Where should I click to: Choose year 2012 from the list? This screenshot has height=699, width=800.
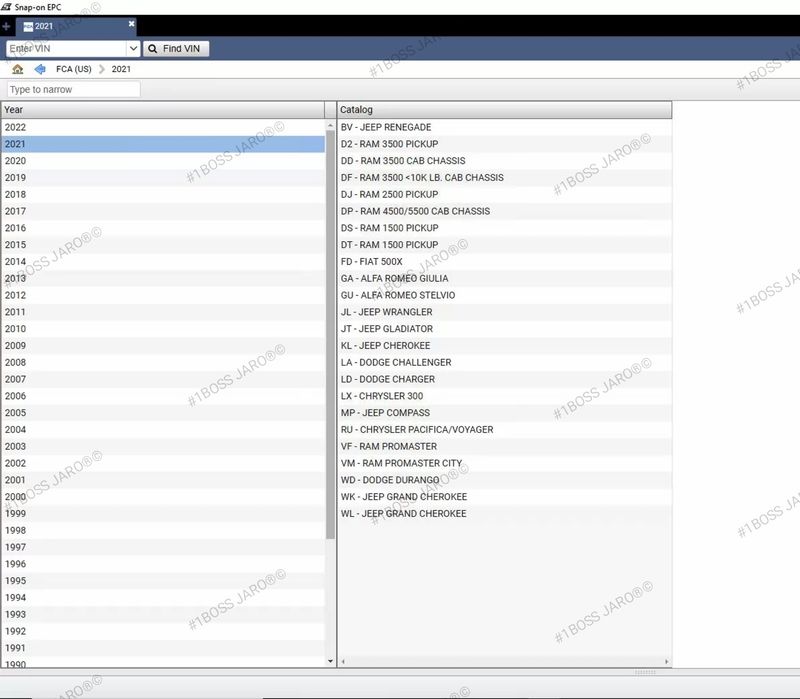pos(163,295)
